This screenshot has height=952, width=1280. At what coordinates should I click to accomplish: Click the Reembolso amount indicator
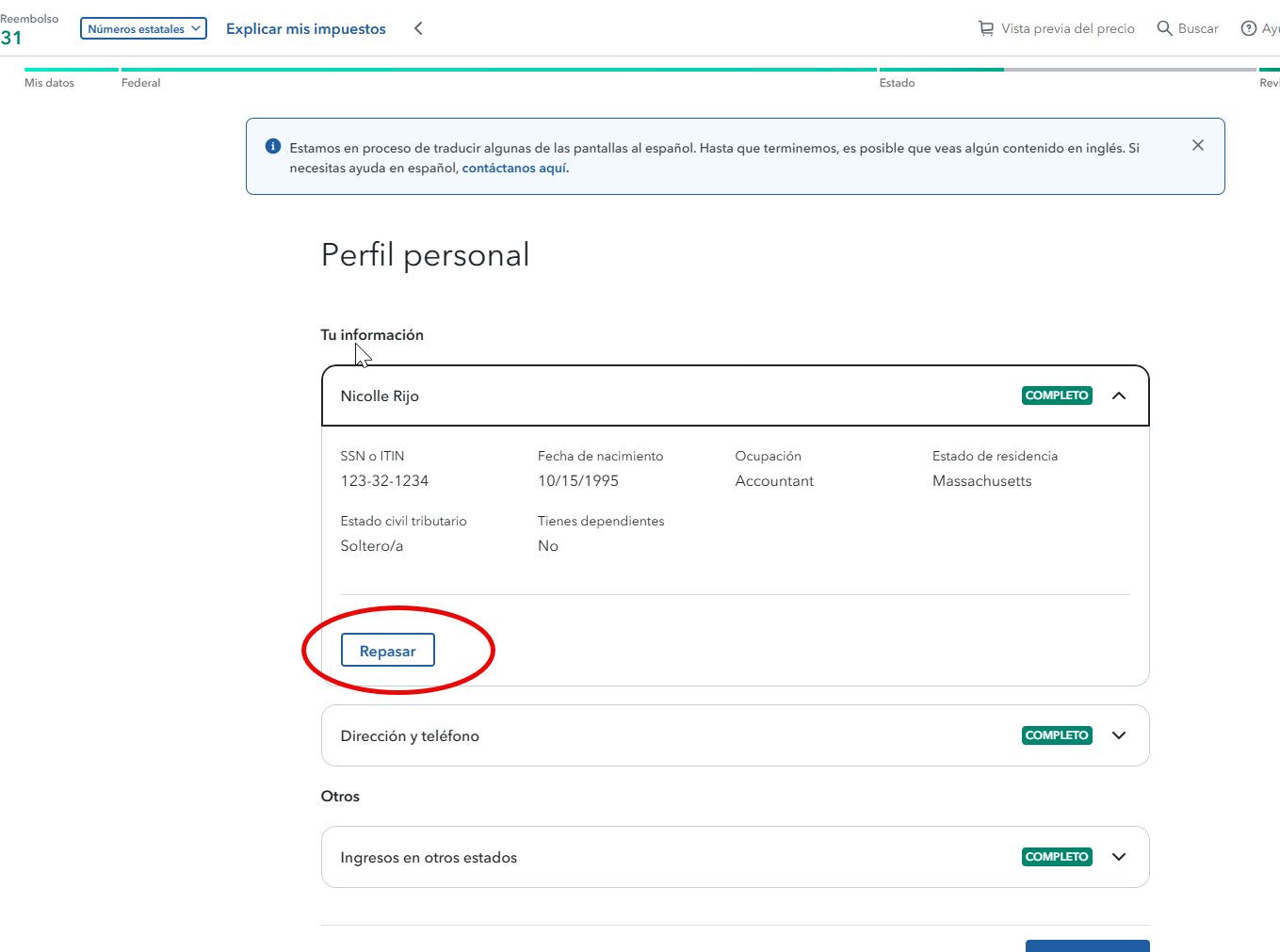pos(11,38)
